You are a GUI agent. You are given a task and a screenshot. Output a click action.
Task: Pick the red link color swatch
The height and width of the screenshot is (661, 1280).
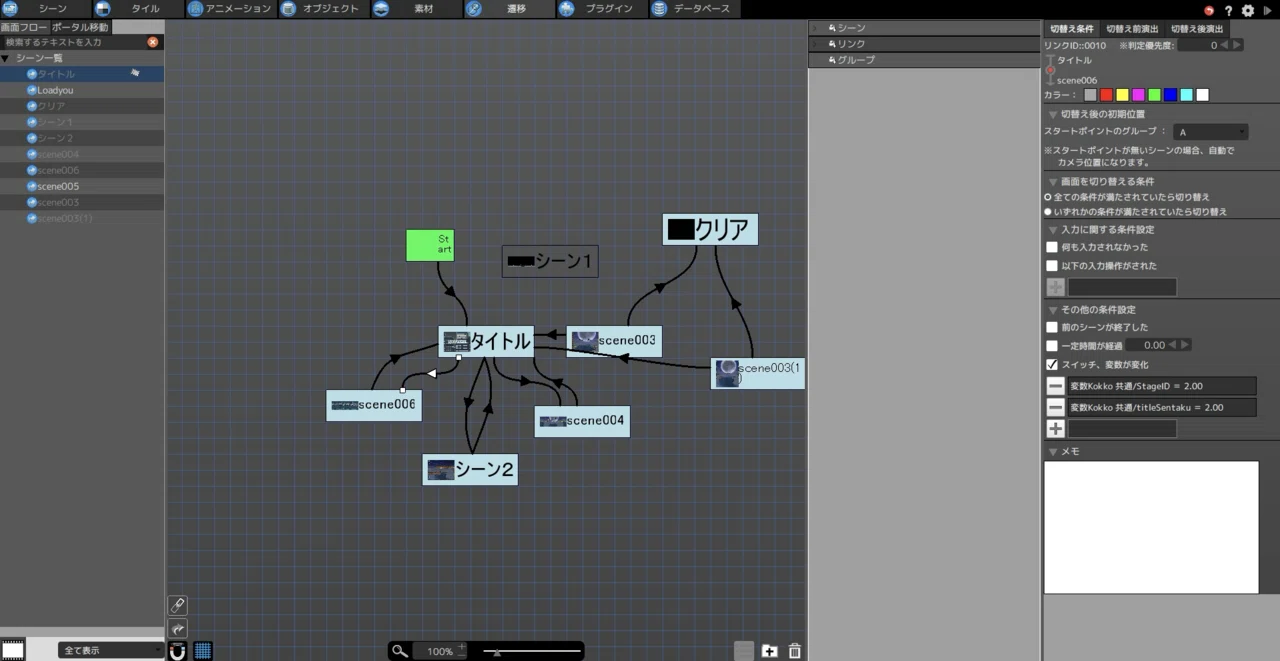[1106, 95]
